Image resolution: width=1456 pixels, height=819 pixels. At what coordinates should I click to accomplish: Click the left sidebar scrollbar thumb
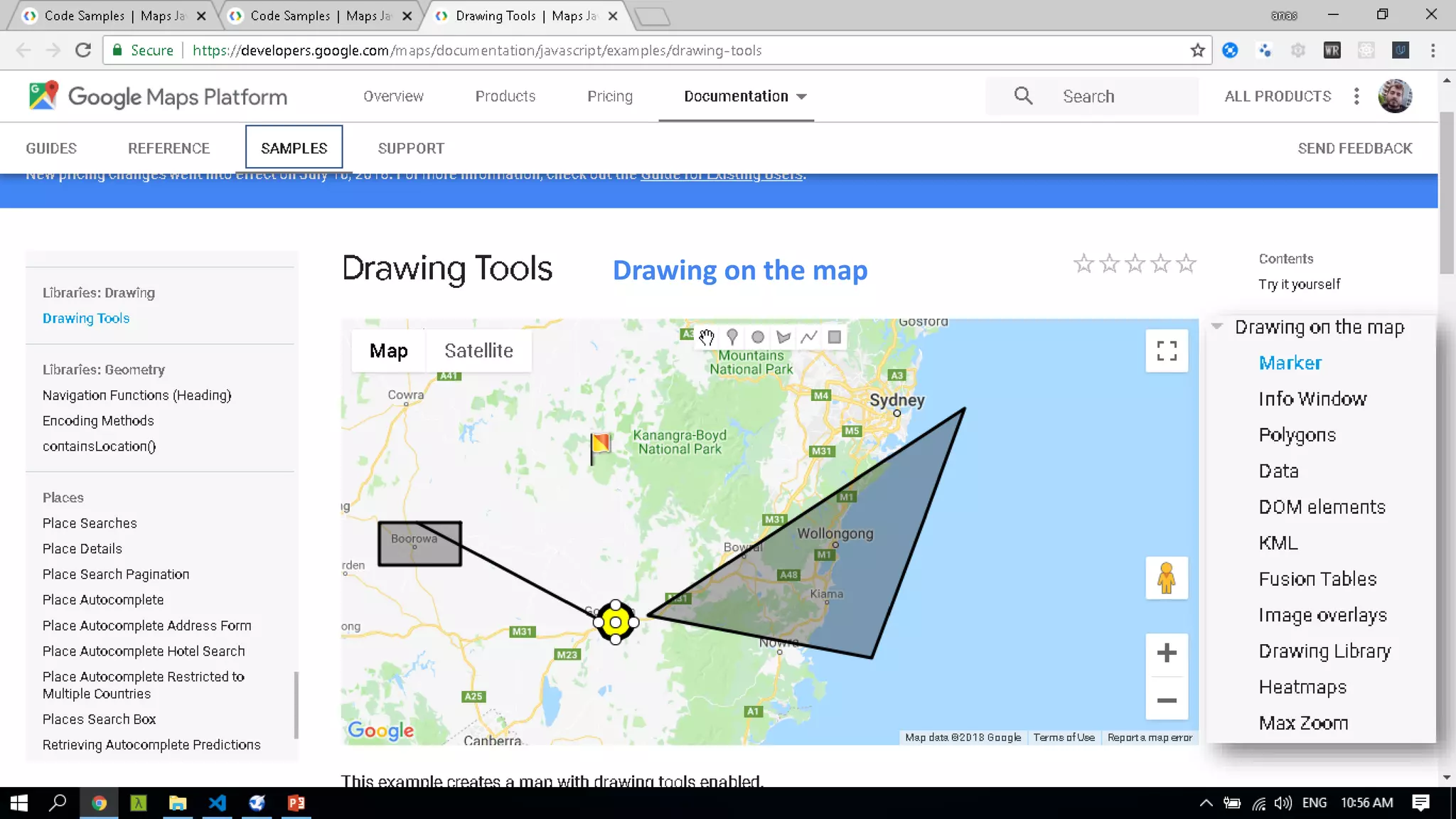[x=296, y=705]
